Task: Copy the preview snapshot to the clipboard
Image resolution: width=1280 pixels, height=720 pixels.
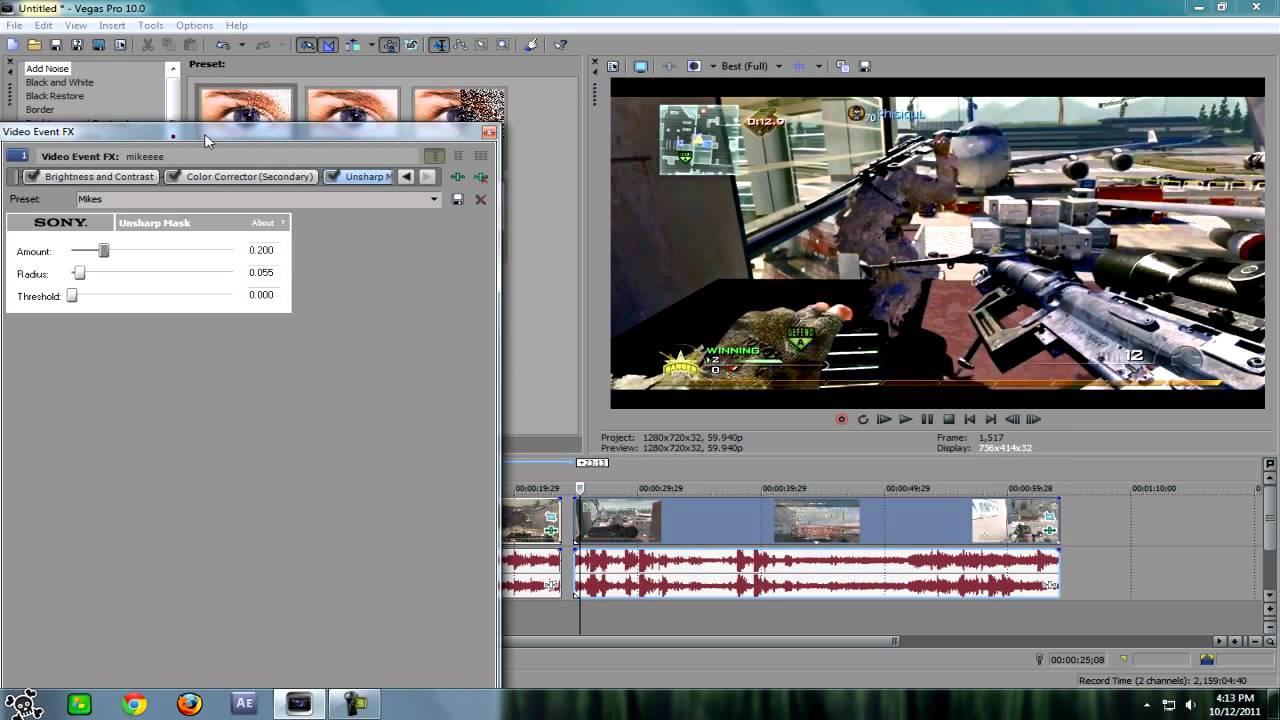Action: coord(842,66)
